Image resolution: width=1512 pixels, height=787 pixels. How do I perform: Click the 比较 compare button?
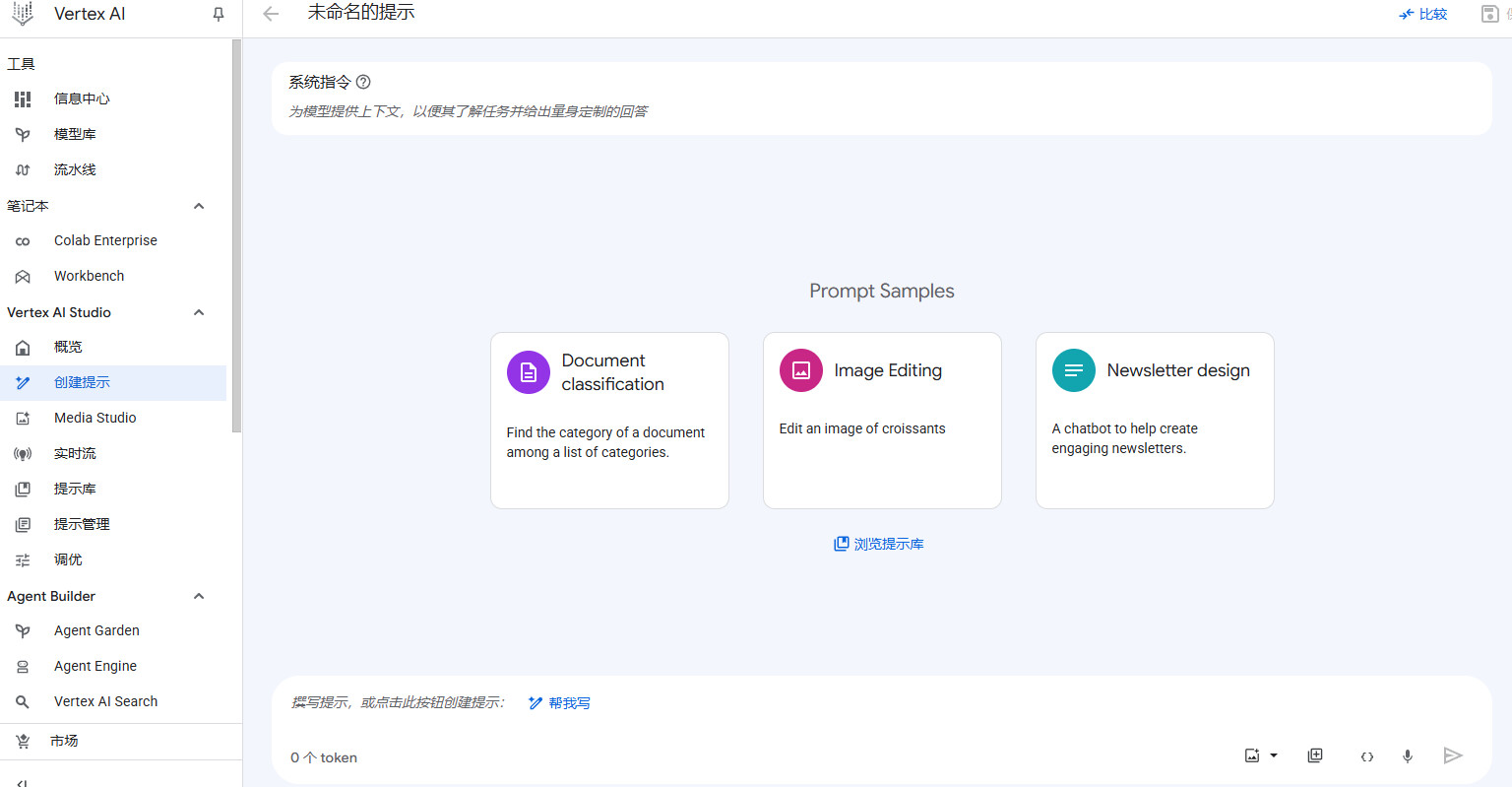(1423, 14)
